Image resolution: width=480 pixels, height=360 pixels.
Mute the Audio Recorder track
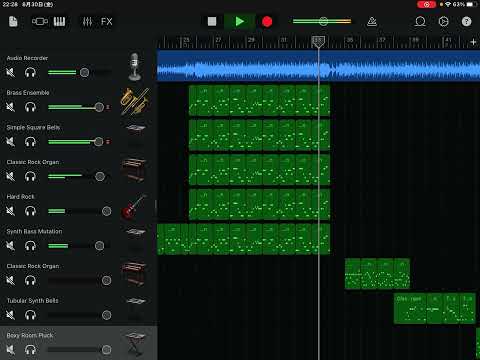(10, 72)
